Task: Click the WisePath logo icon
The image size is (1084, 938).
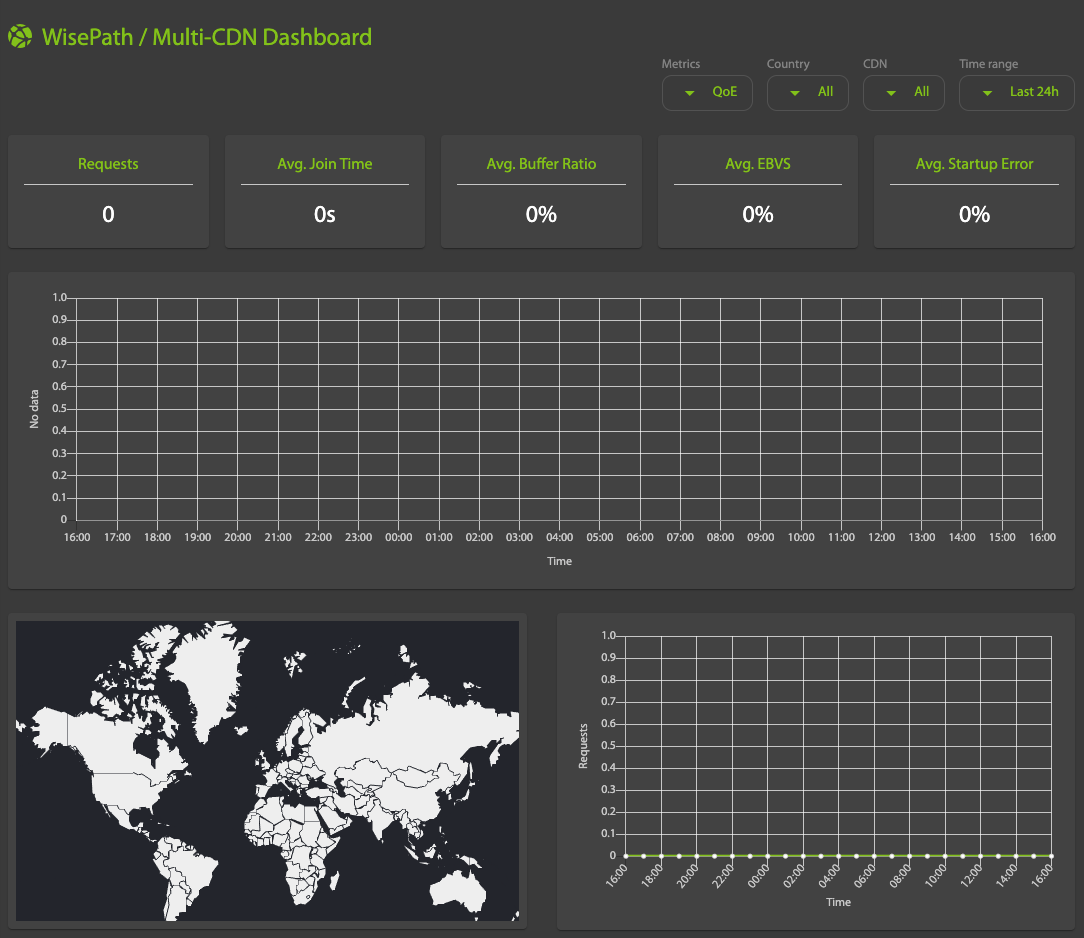Action: tap(19, 35)
